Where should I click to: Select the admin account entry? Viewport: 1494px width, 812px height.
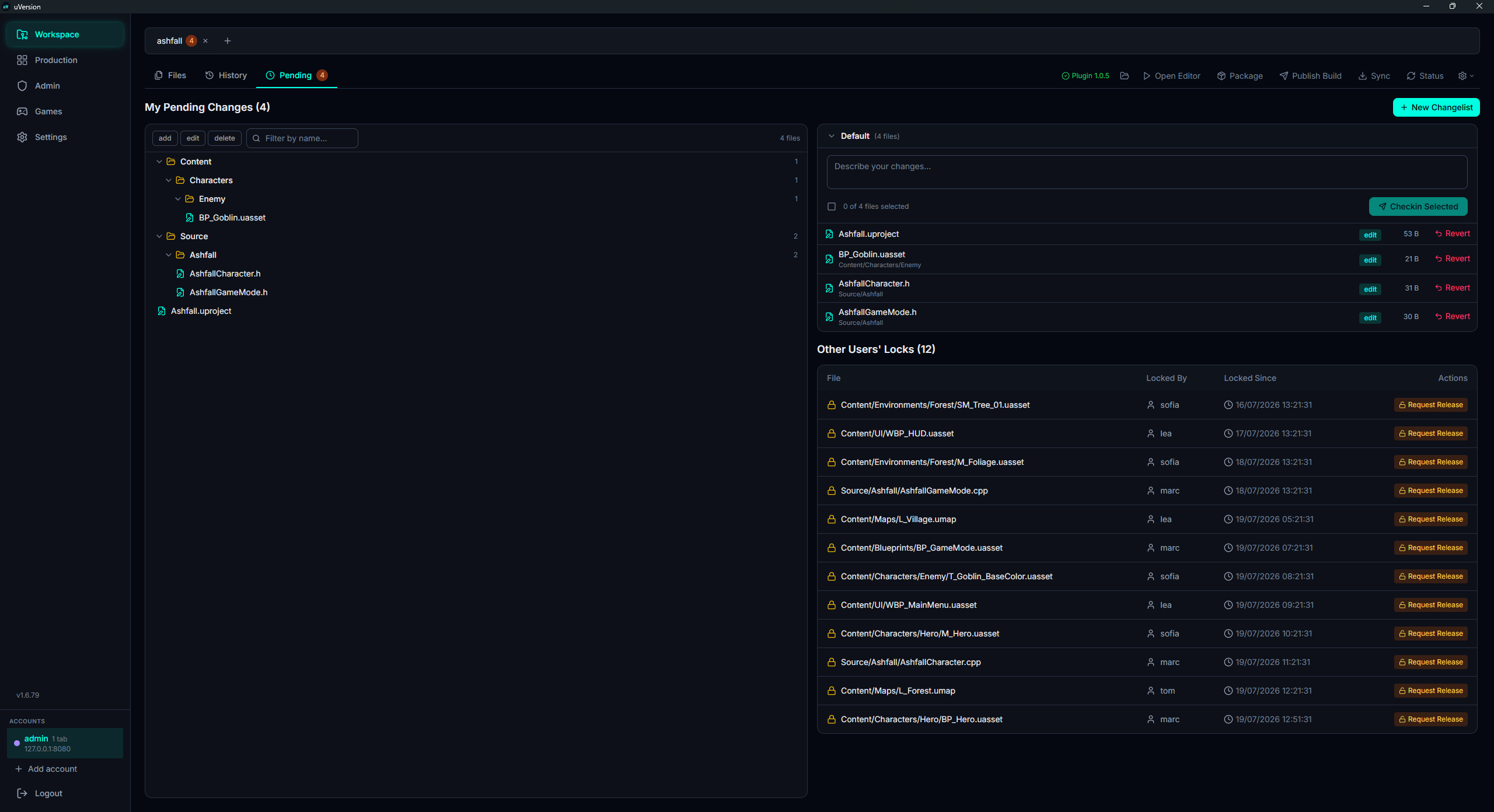(x=65, y=743)
